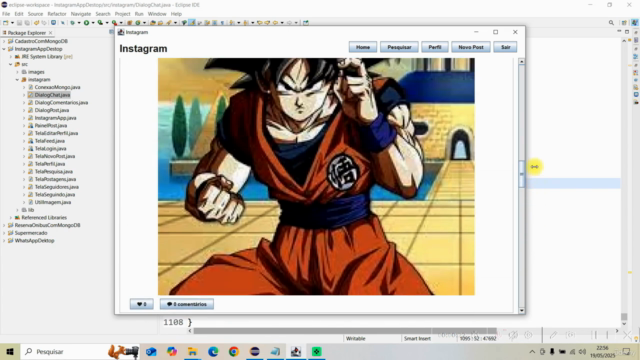Viewport: 640px width, 360px height.
Task: Open Outlook from the taskbar
Action: point(151,351)
